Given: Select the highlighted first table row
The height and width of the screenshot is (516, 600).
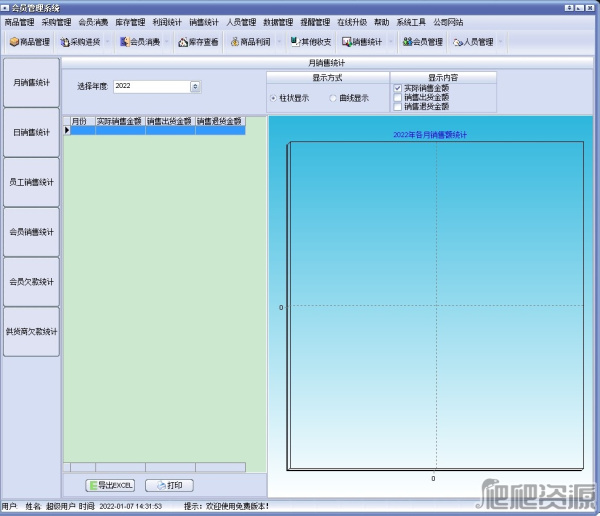Looking at the screenshot, I should tap(158, 131).
